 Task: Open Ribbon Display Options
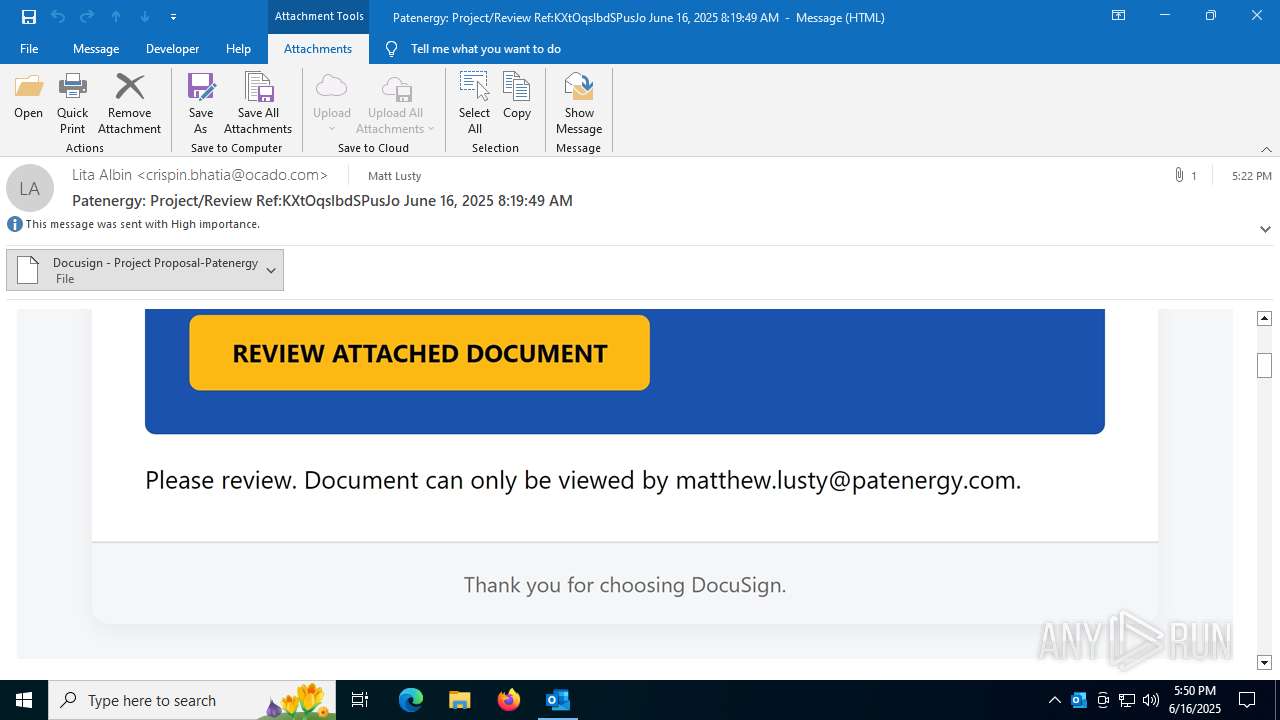(1118, 16)
